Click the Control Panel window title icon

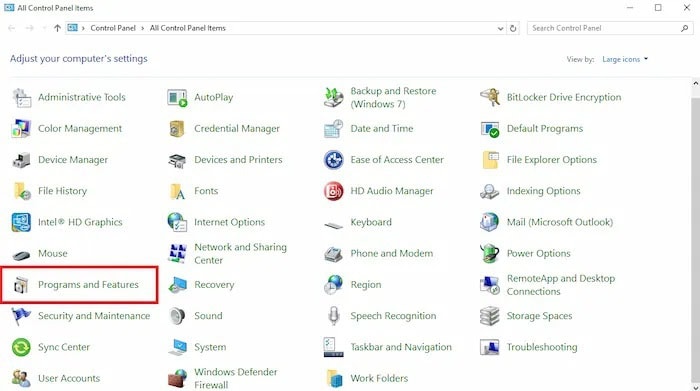[9, 8]
